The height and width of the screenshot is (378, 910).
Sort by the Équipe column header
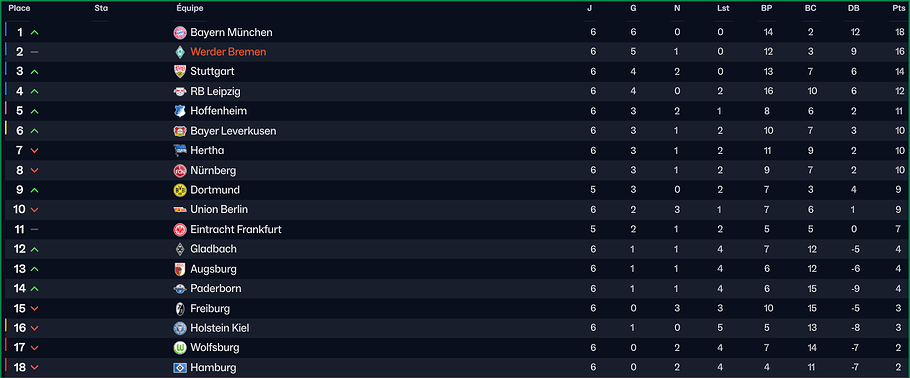tap(190, 9)
